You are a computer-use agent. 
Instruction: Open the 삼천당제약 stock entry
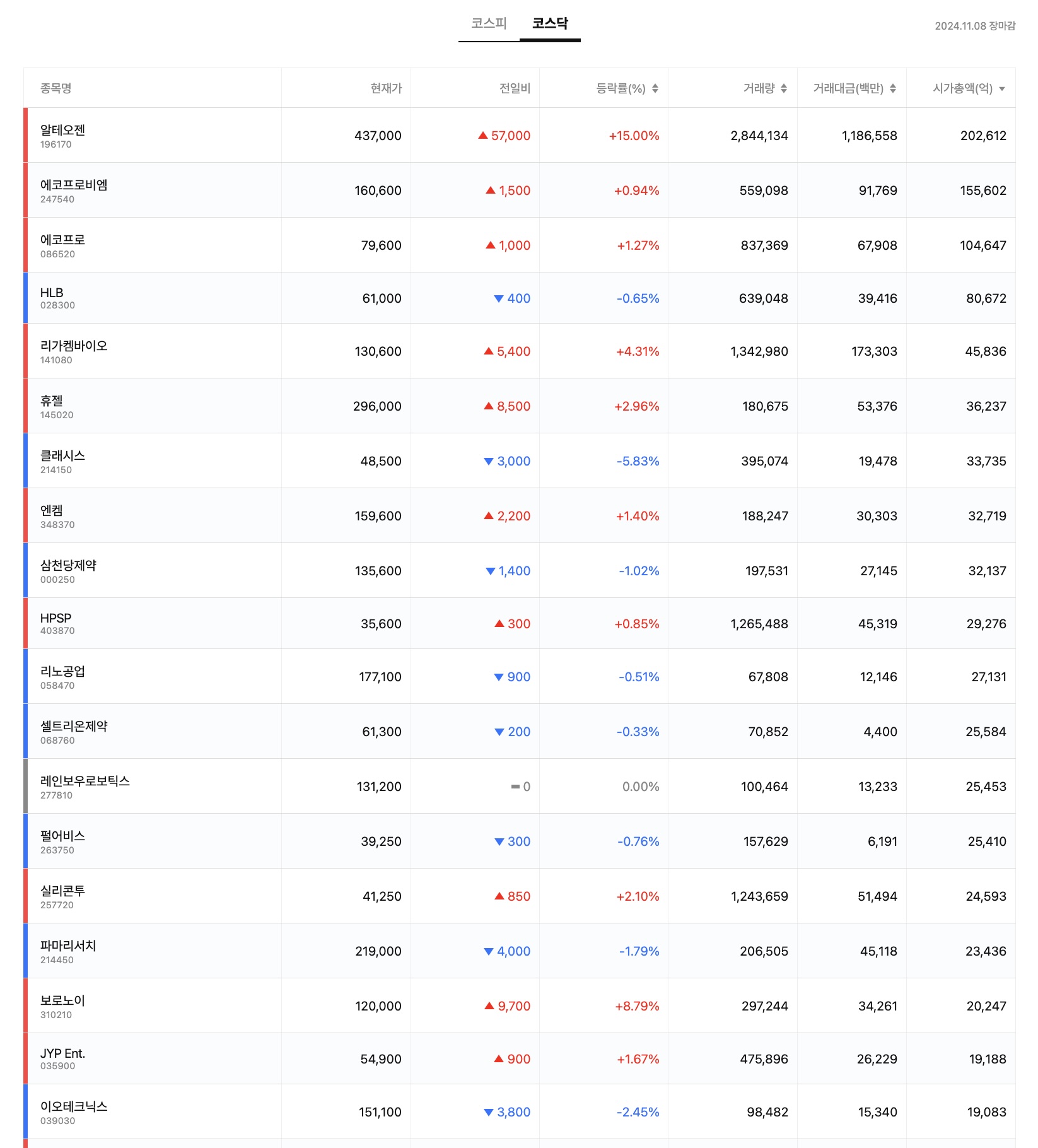tap(68, 565)
